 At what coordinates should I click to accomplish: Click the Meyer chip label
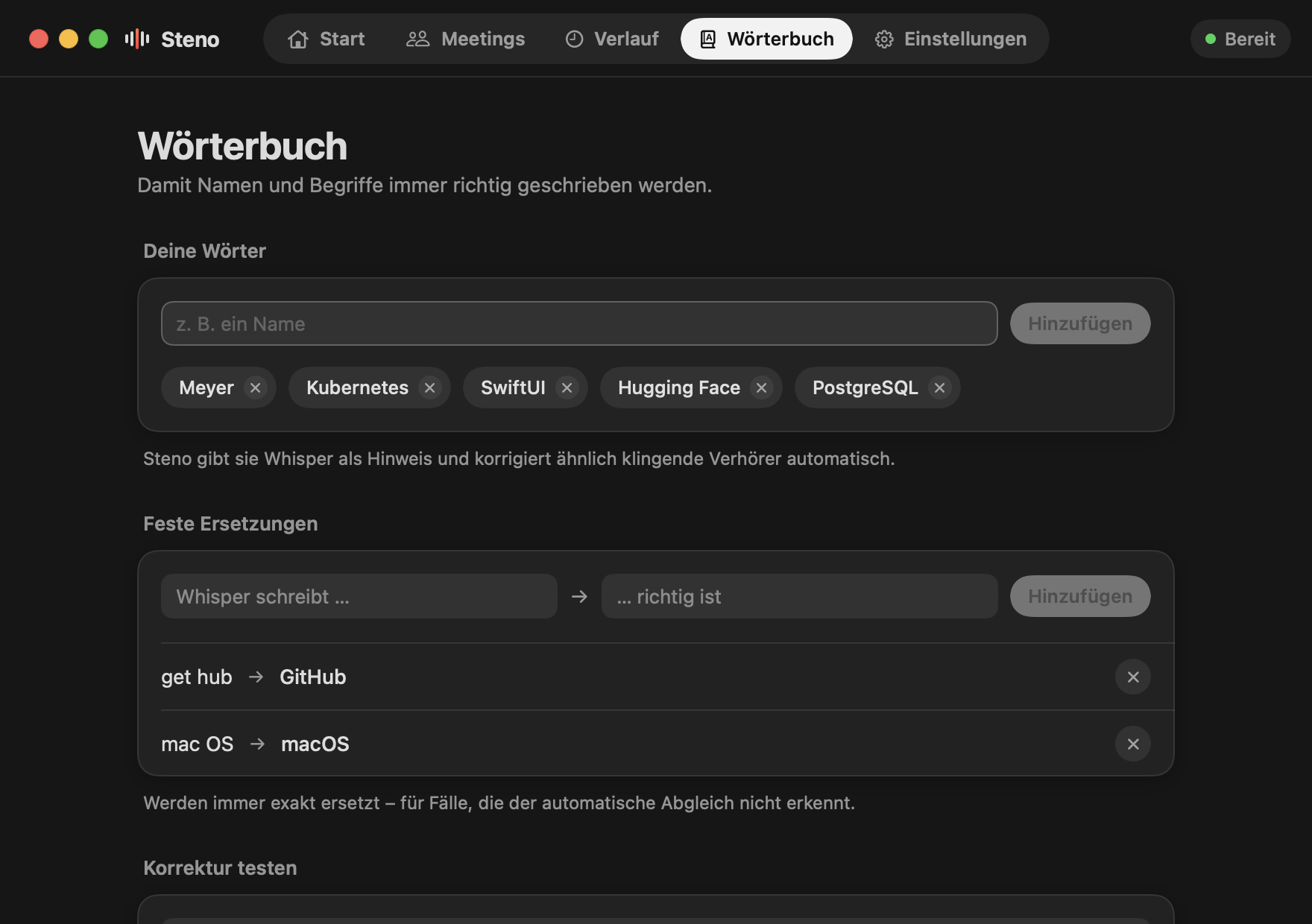tap(206, 387)
